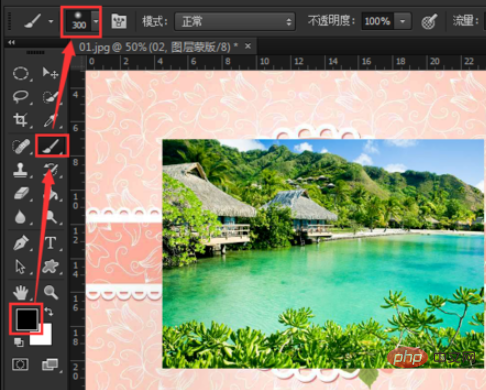Select the Elliptical Marquee tool
486x390 pixels.
point(21,73)
